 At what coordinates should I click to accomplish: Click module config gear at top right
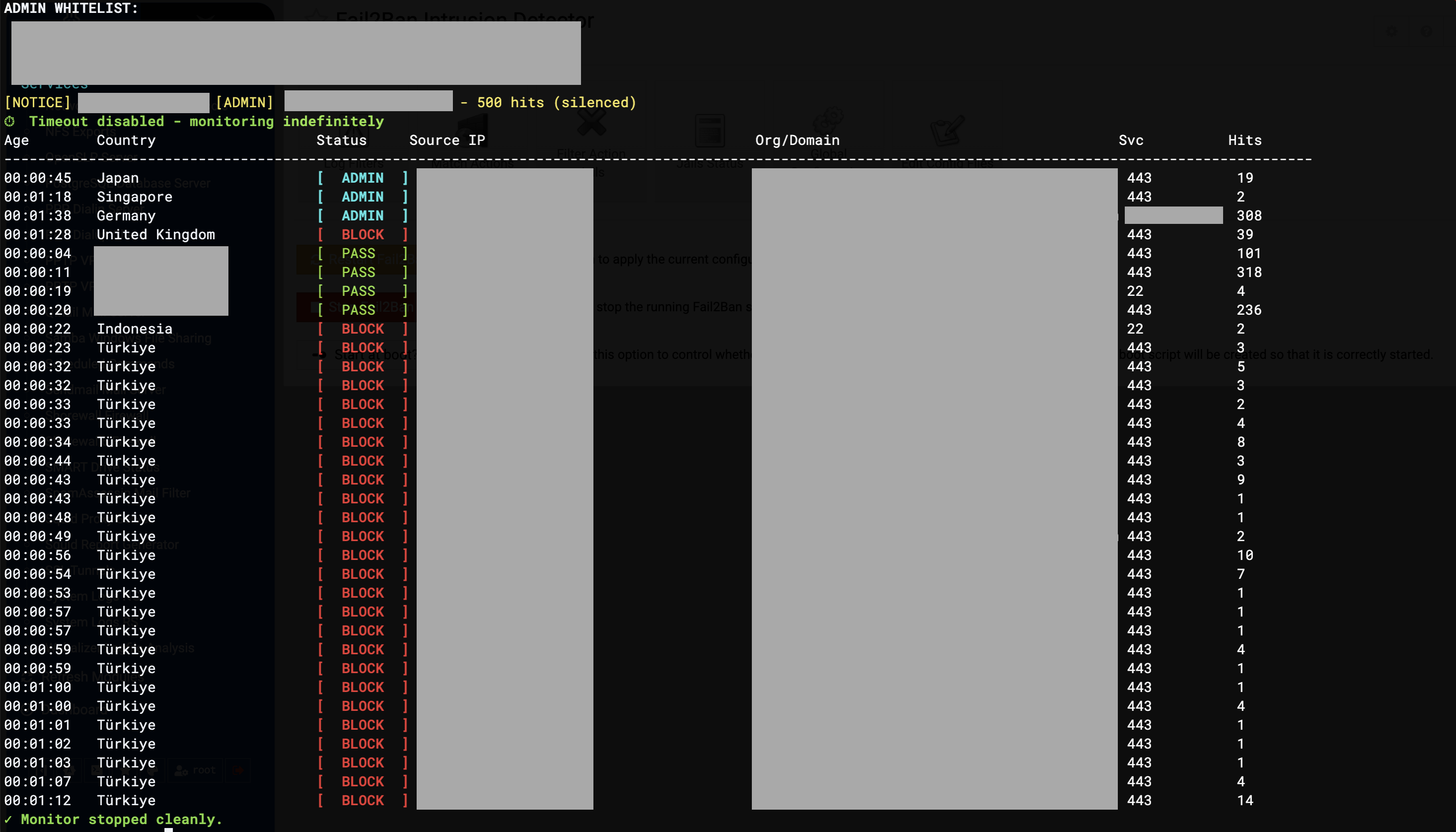coord(1391,31)
